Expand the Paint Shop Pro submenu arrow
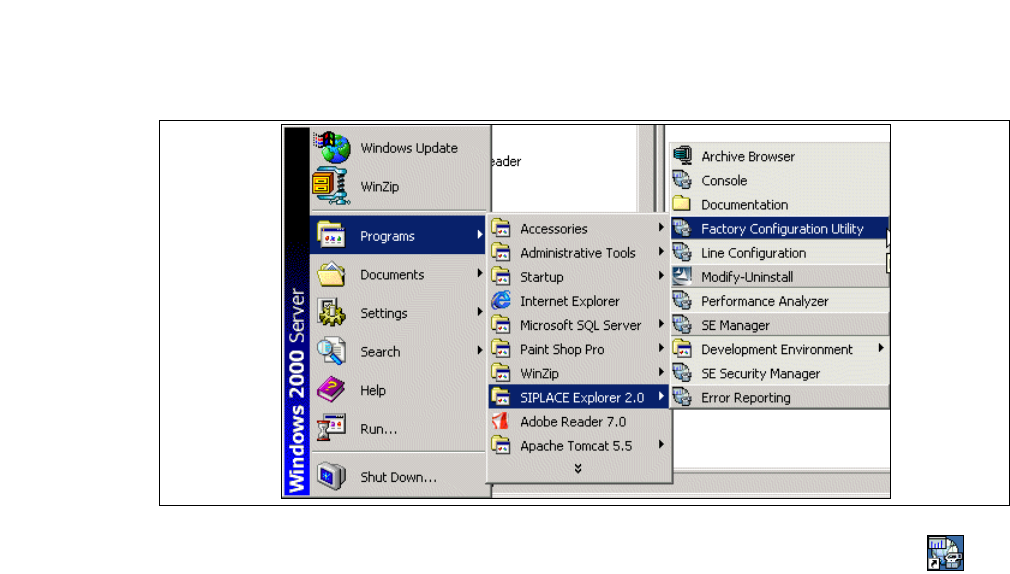Image resolution: width=1010 pixels, height=574 pixels. point(661,348)
